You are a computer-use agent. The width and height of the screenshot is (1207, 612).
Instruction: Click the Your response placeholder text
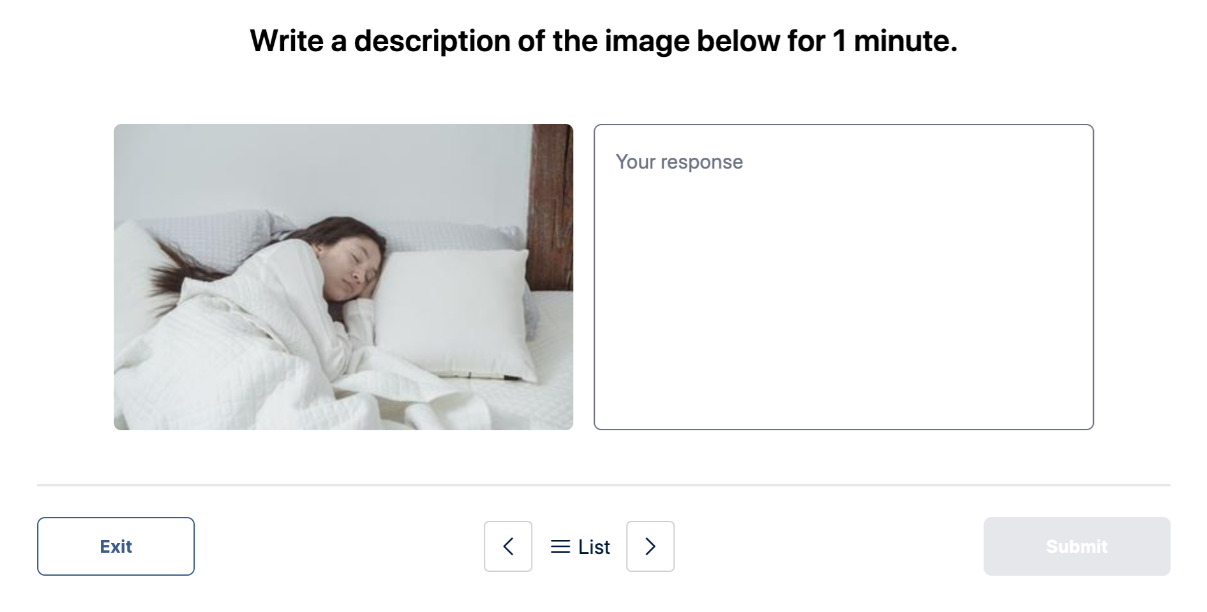coord(679,162)
